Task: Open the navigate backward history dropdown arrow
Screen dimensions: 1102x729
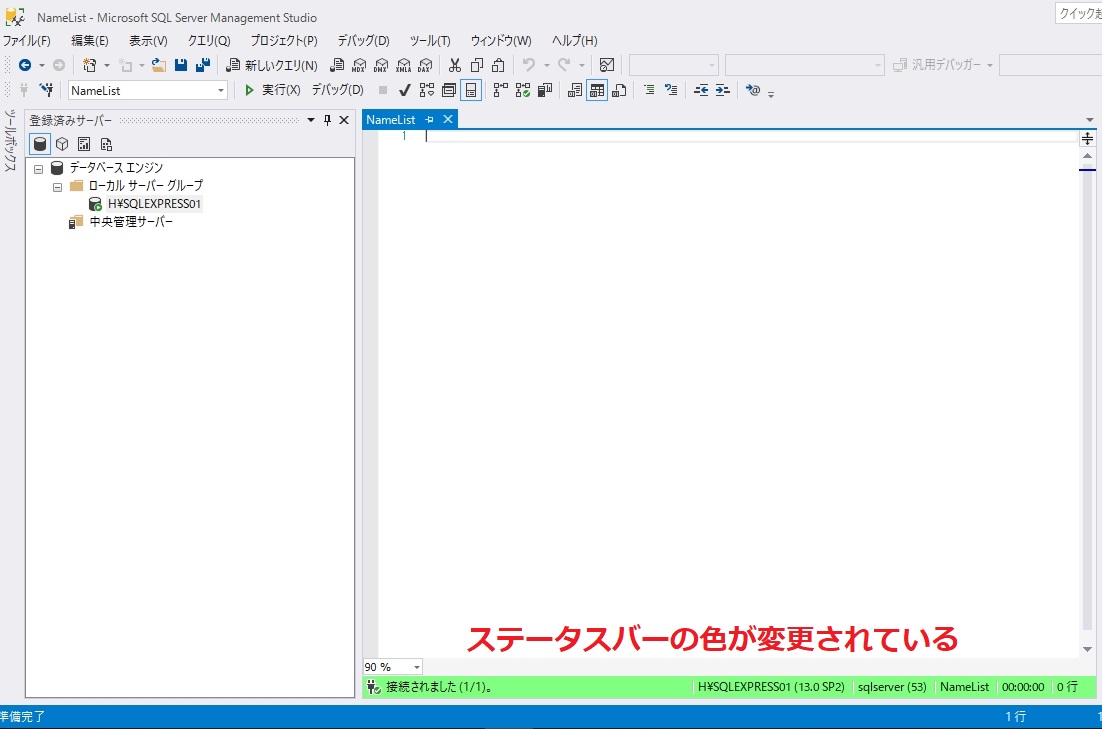Action: click(x=41, y=65)
